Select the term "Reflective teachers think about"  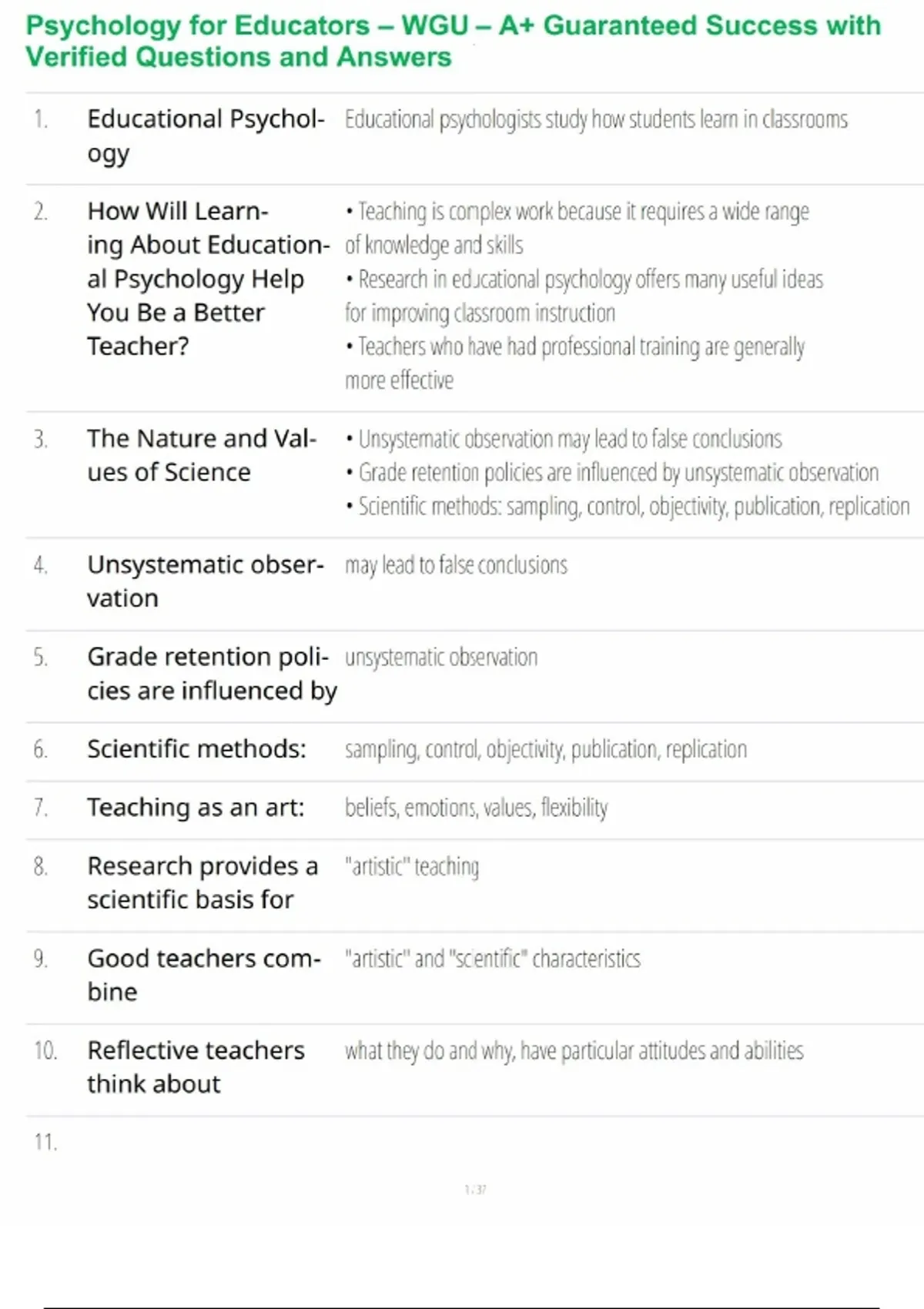pos(196,1066)
